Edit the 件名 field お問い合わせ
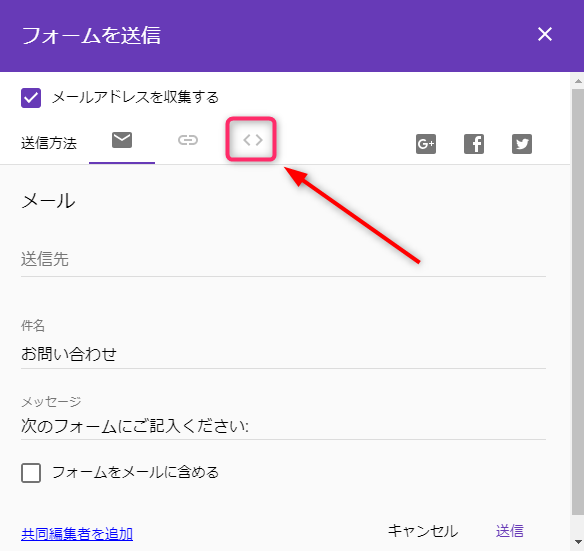 pos(283,354)
